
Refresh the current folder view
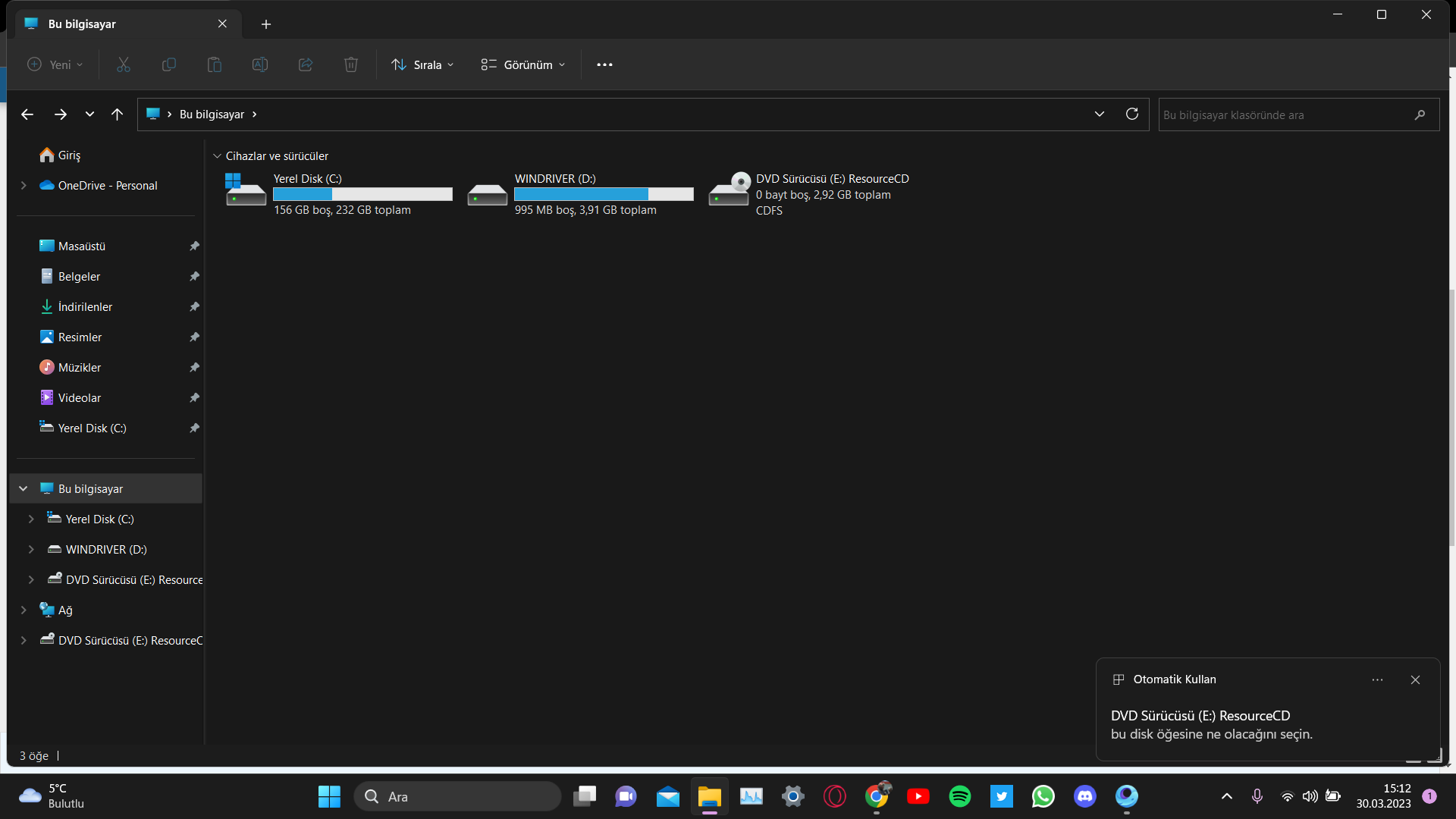(1132, 114)
